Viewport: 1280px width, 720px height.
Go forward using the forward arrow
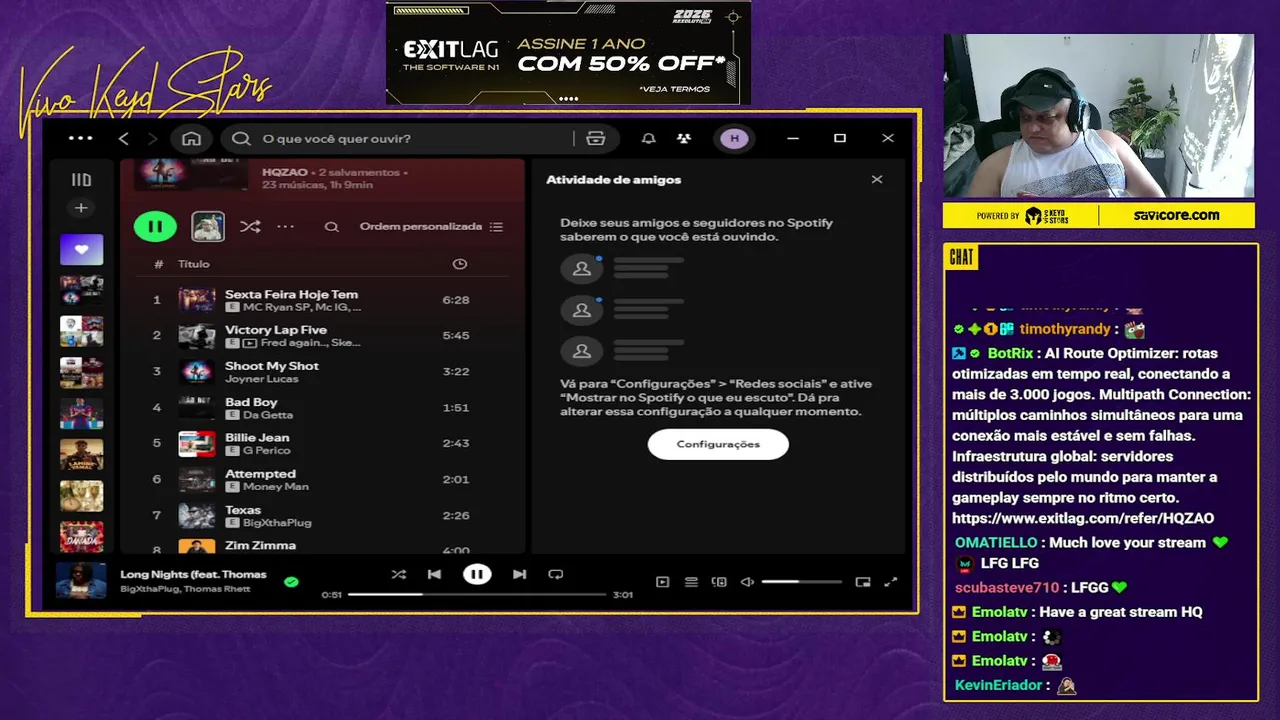pos(152,138)
